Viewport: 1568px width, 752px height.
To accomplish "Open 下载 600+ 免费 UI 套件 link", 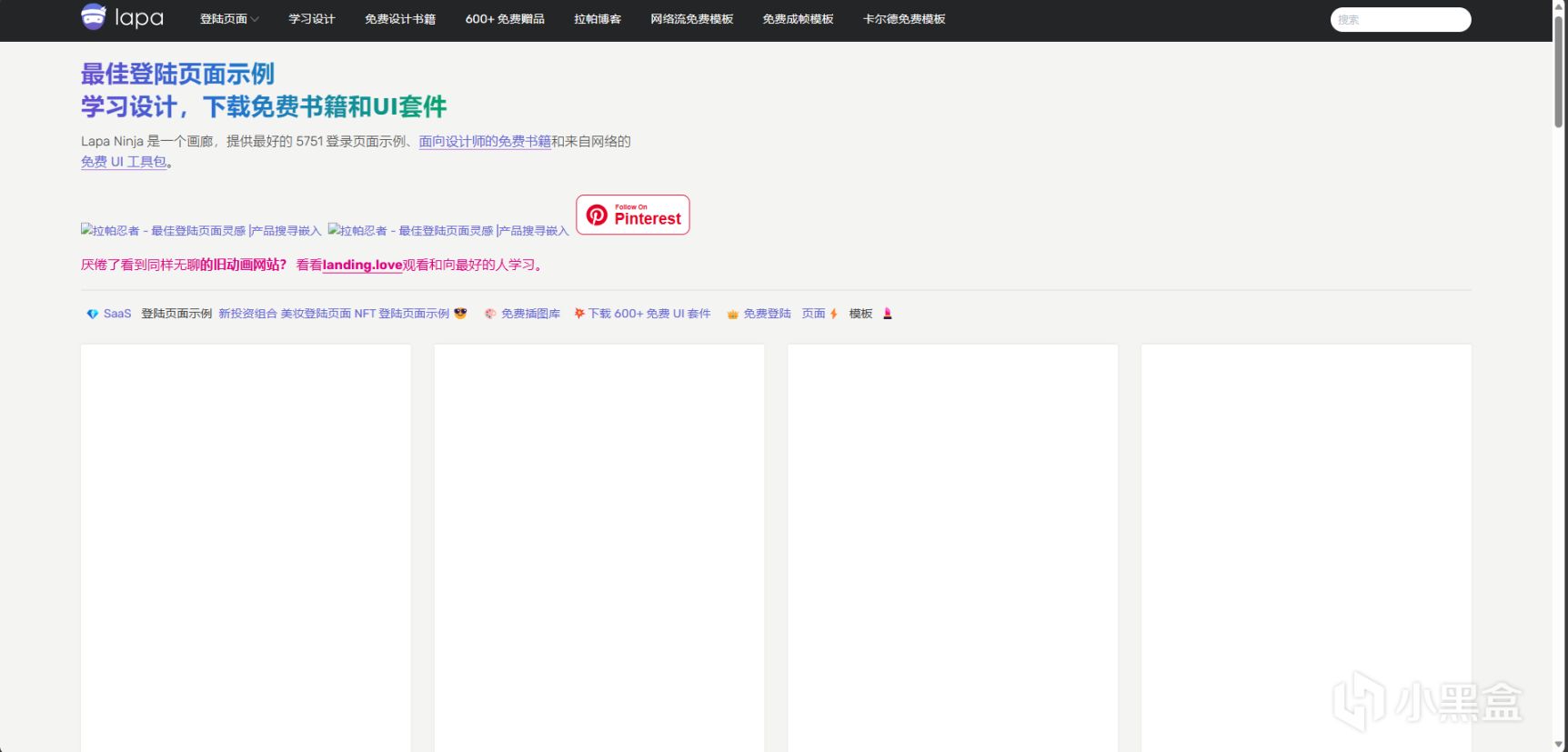I will coord(648,314).
